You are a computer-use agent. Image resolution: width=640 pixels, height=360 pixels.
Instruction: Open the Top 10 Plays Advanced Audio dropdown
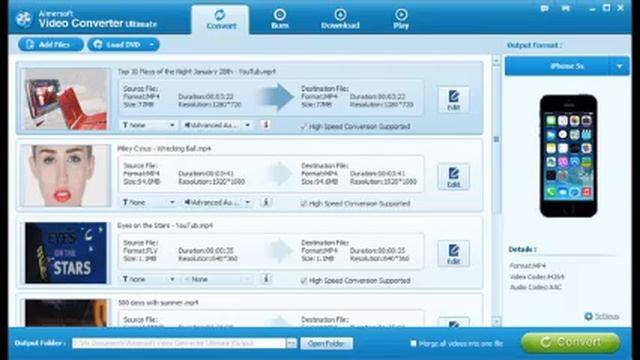click(x=217, y=125)
